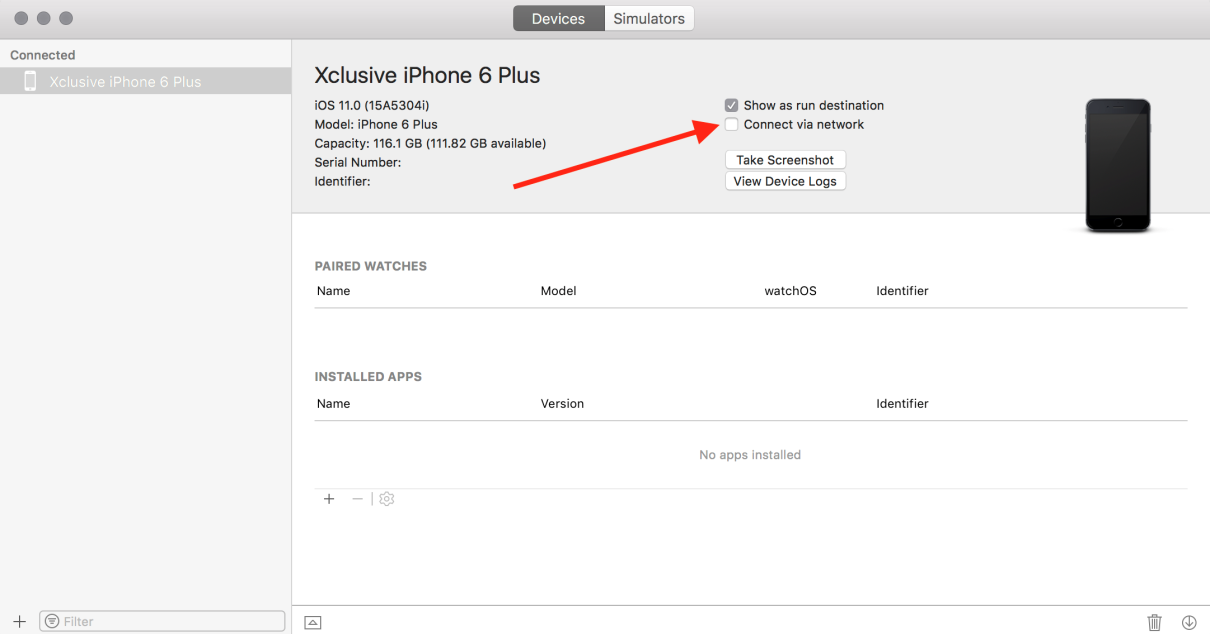Click the filter icon inside the search field
The height and width of the screenshot is (634, 1210).
tap(52, 621)
